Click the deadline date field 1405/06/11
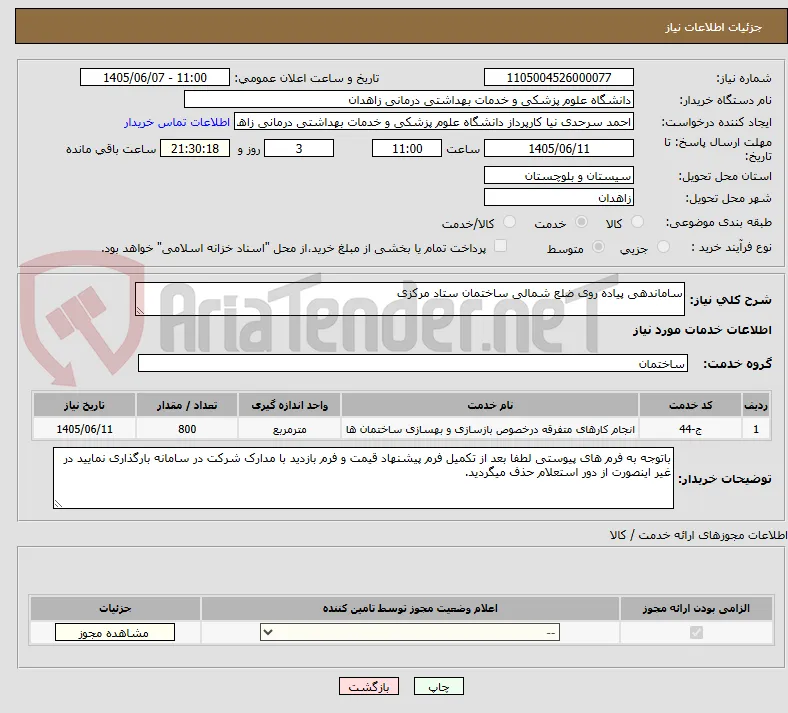This screenshot has height=713, width=788. coord(559,148)
